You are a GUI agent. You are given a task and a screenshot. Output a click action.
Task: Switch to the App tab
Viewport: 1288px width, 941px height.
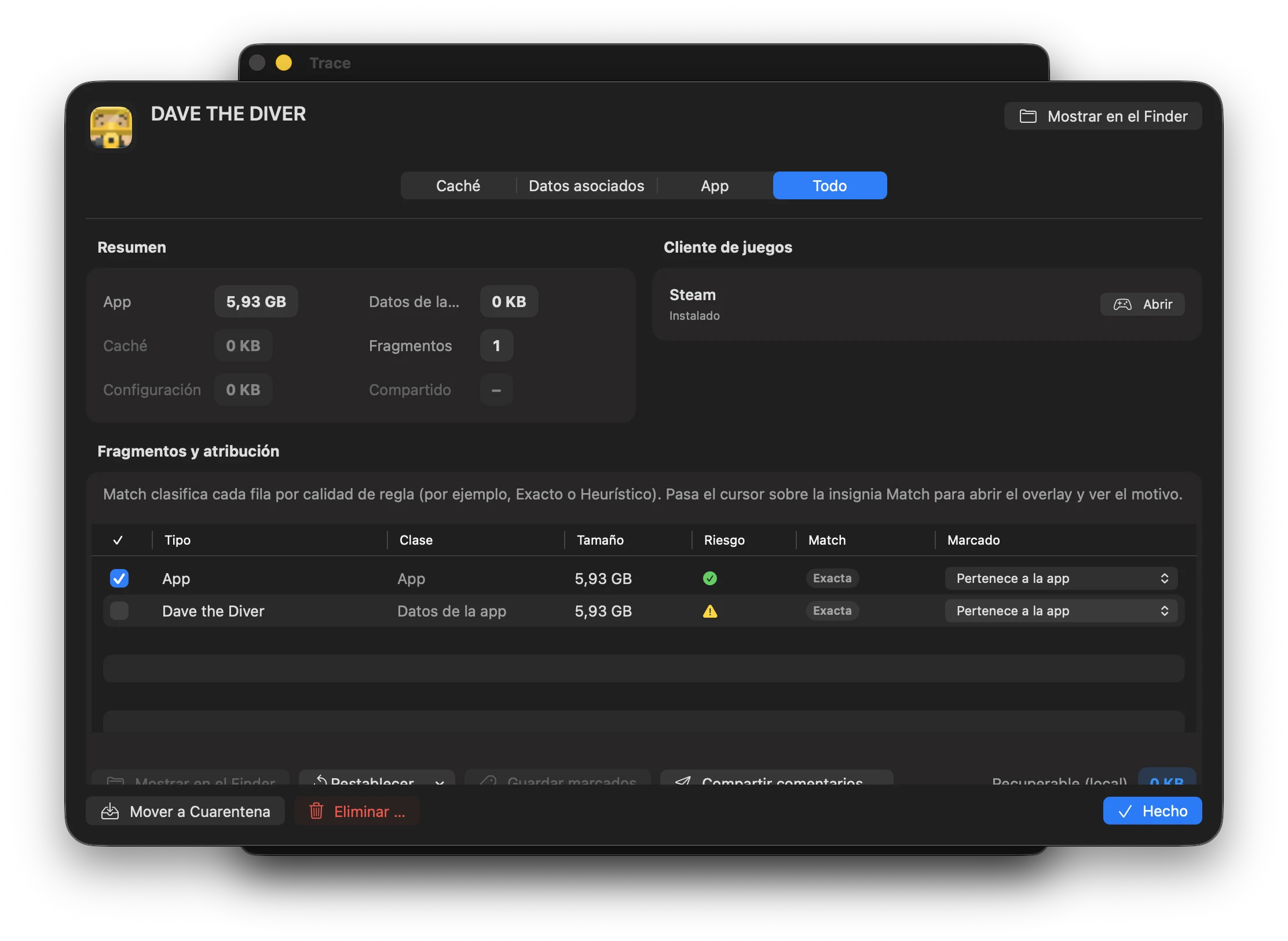pos(715,185)
